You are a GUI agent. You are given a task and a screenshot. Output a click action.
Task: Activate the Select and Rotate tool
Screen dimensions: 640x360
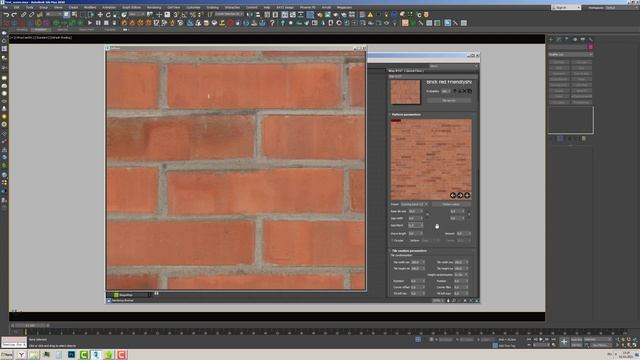click(108, 15)
